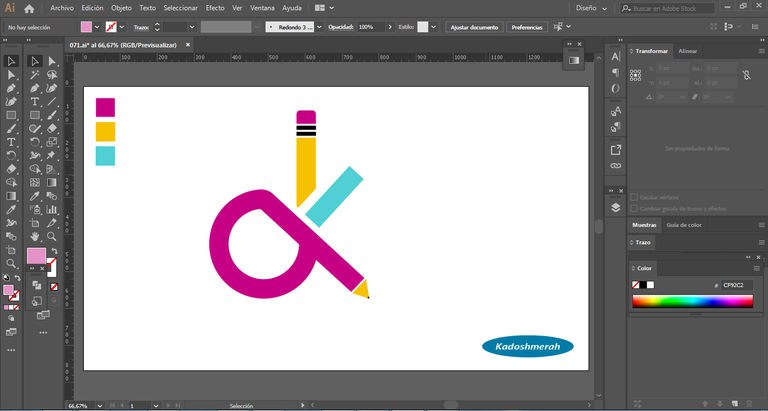The width and height of the screenshot is (768, 411).
Task: Open the Asset Export panel icon
Action: (616, 150)
